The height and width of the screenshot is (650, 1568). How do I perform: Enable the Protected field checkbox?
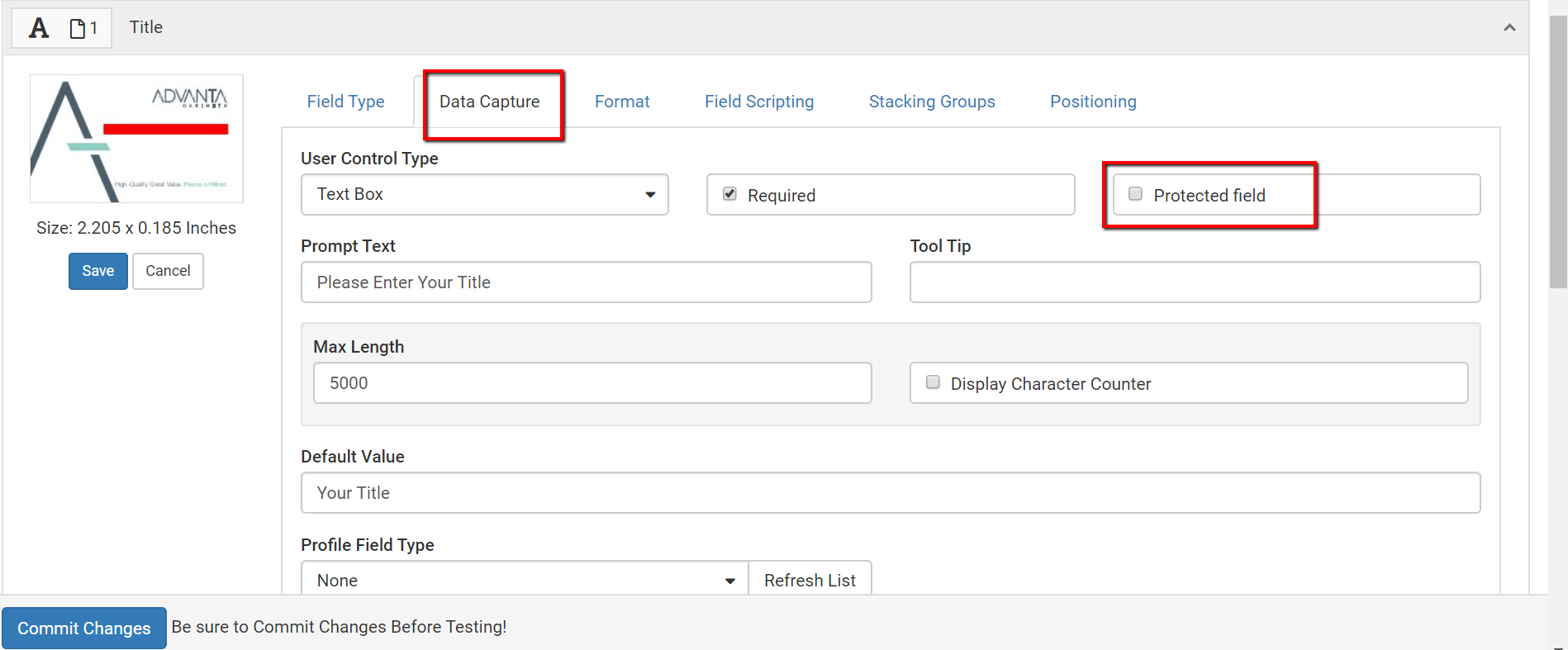1135,194
